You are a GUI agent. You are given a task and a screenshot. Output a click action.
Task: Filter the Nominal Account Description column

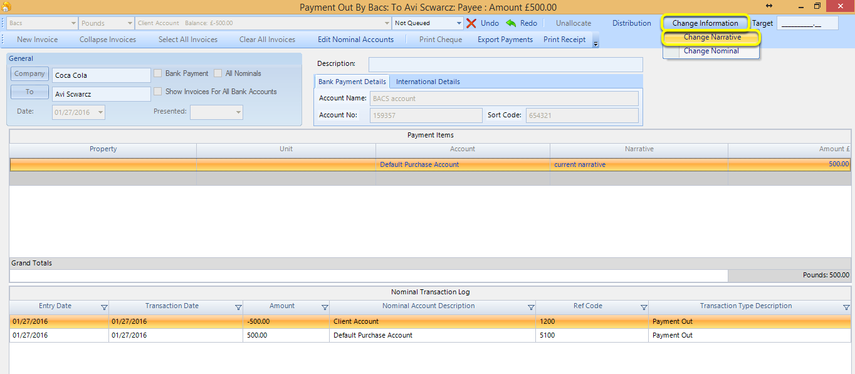point(531,307)
